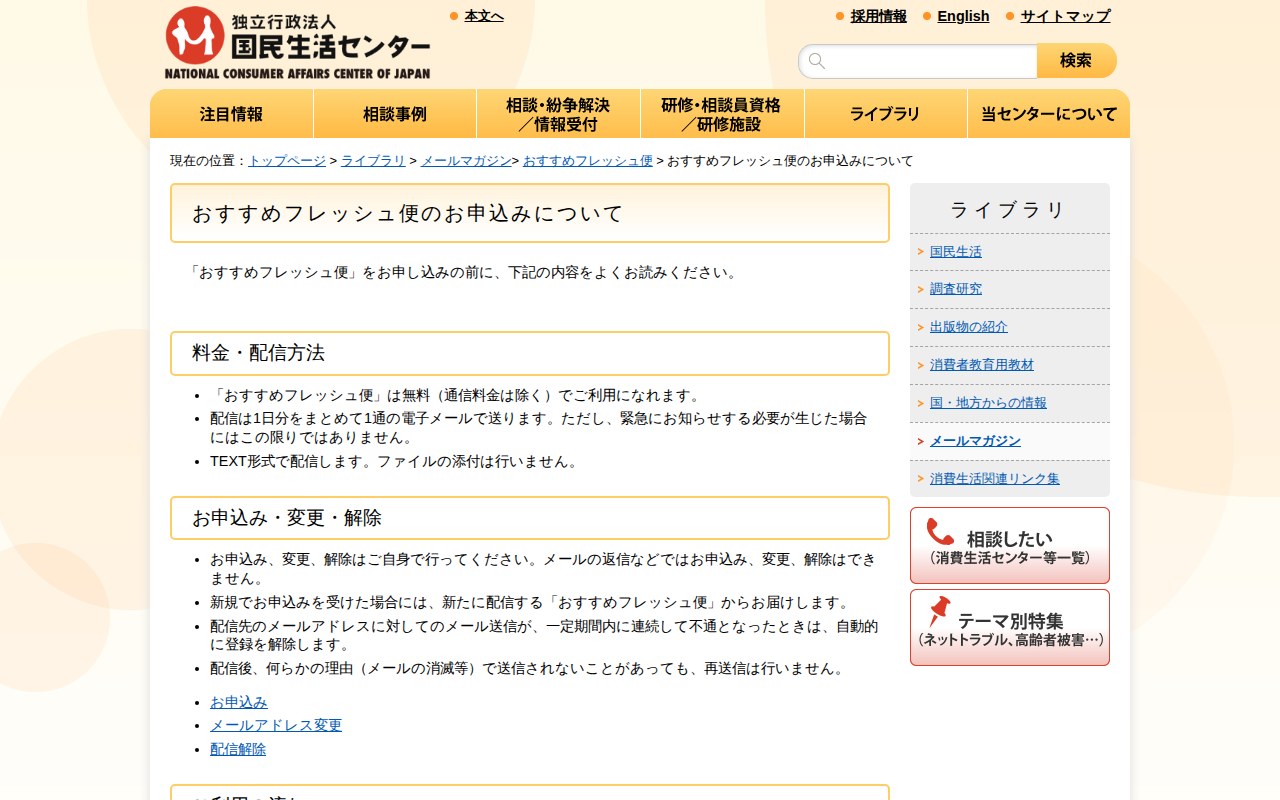Select メールマガジン in the sidebar
The height and width of the screenshot is (800, 1280).
(975, 441)
